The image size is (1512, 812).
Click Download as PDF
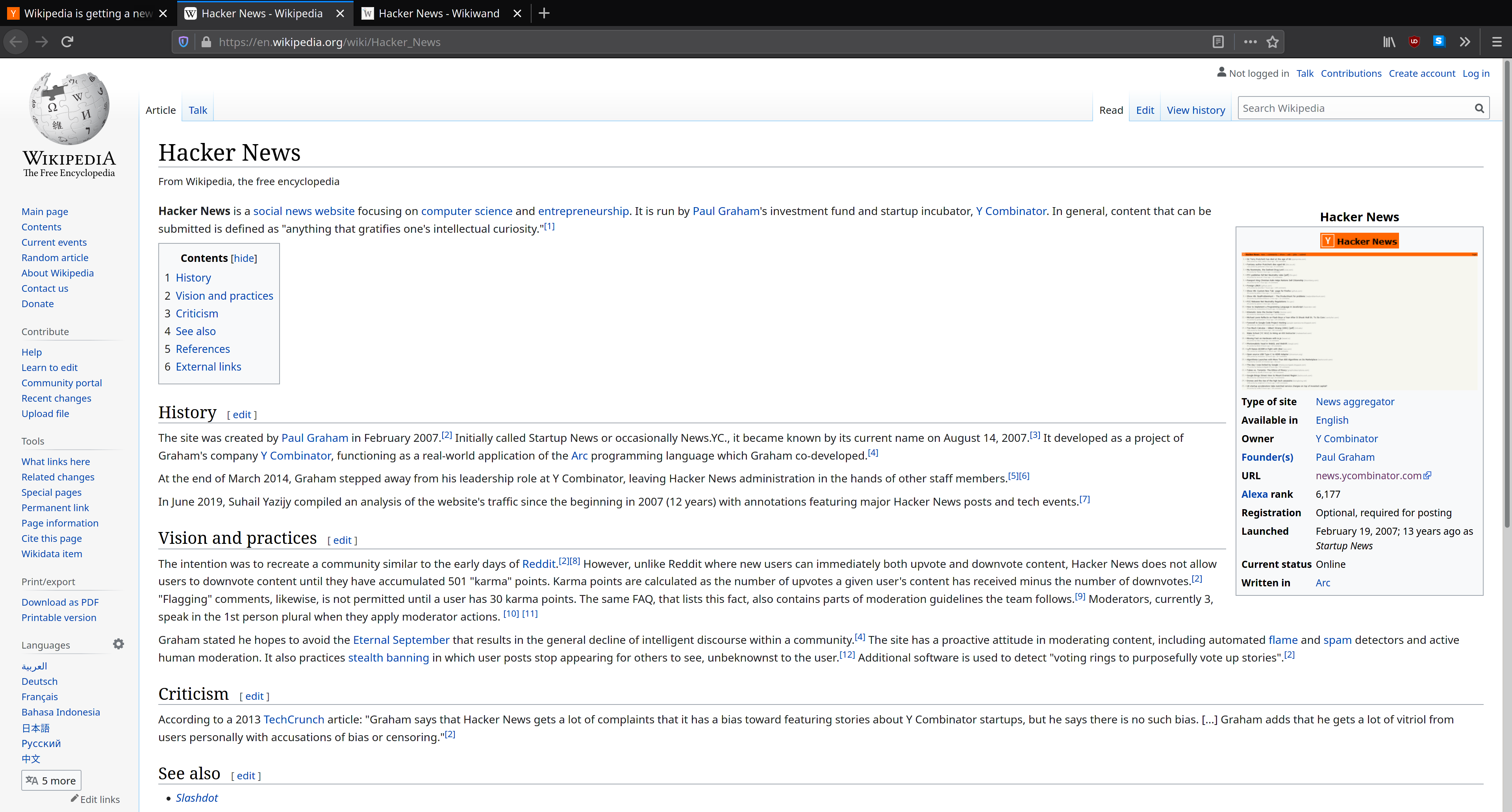click(x=60, y=602)
